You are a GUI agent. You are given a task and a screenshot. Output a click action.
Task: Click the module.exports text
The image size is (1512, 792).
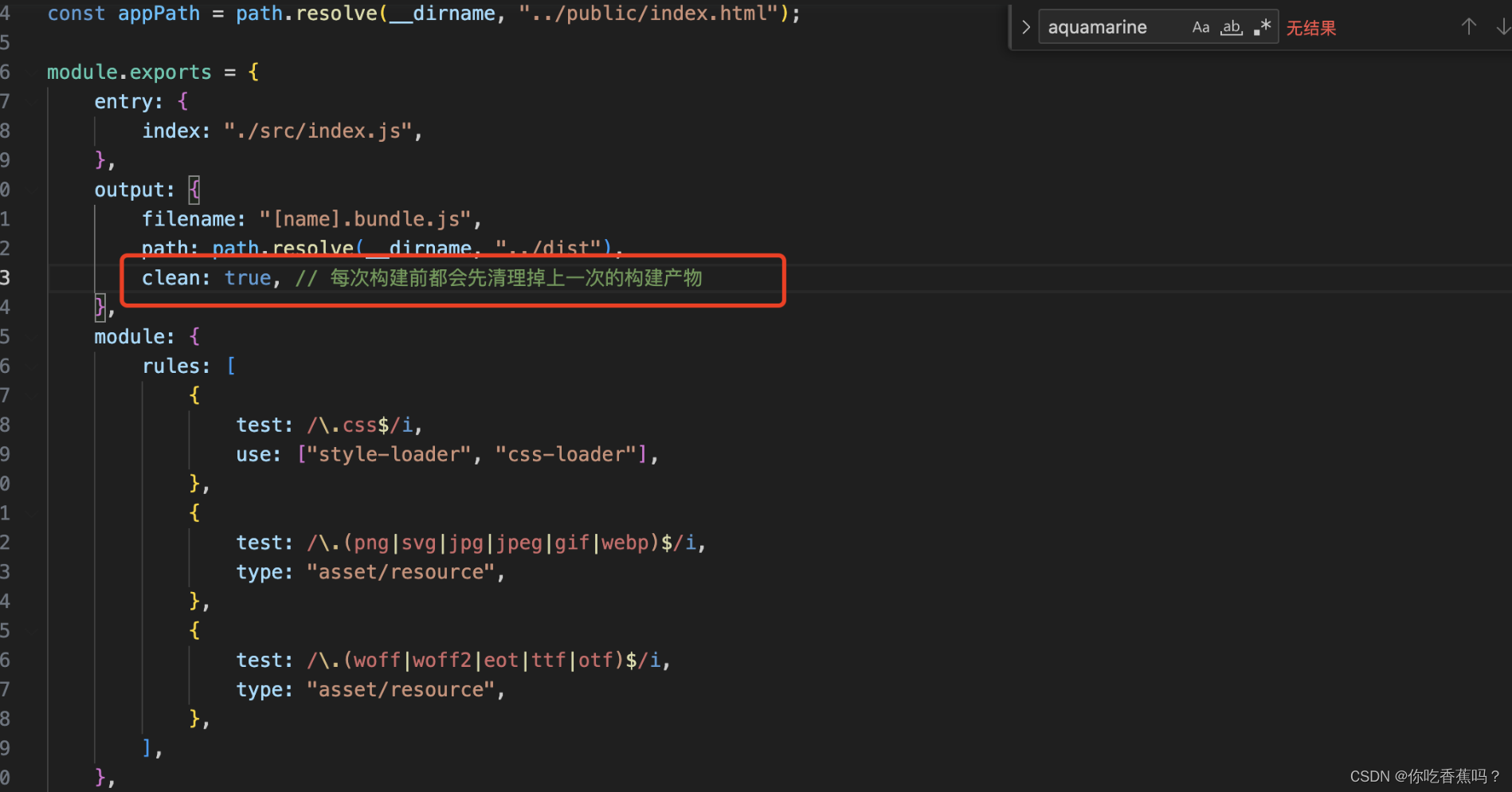129,73
